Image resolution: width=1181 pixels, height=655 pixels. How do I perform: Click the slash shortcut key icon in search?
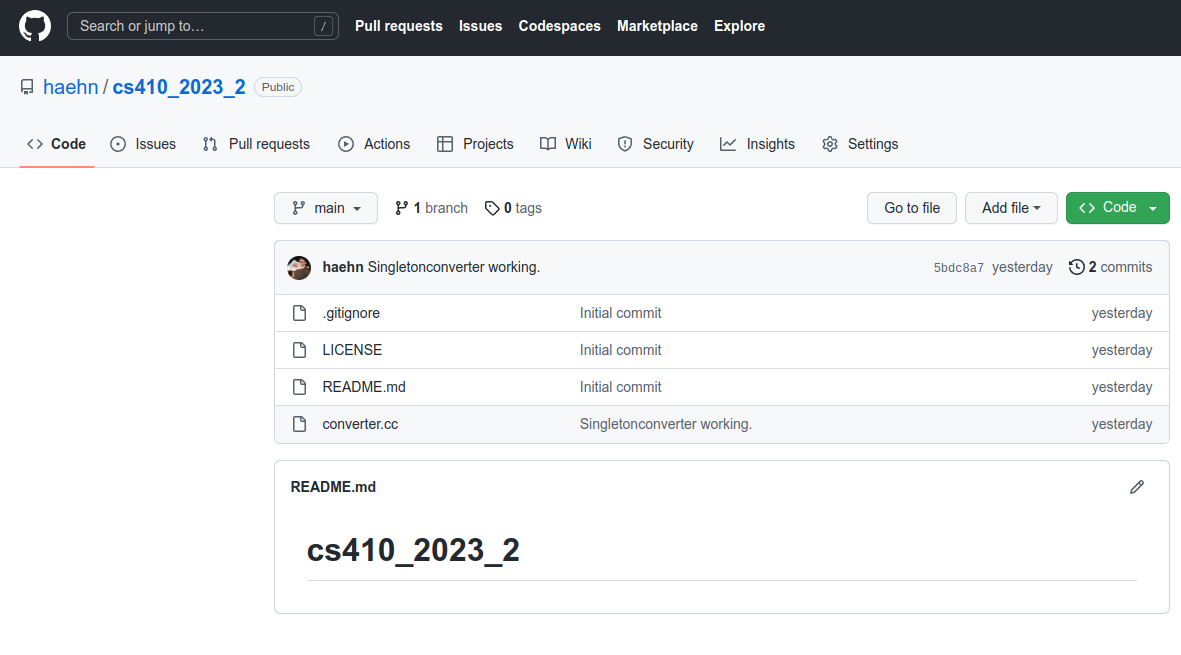point(323,26)
